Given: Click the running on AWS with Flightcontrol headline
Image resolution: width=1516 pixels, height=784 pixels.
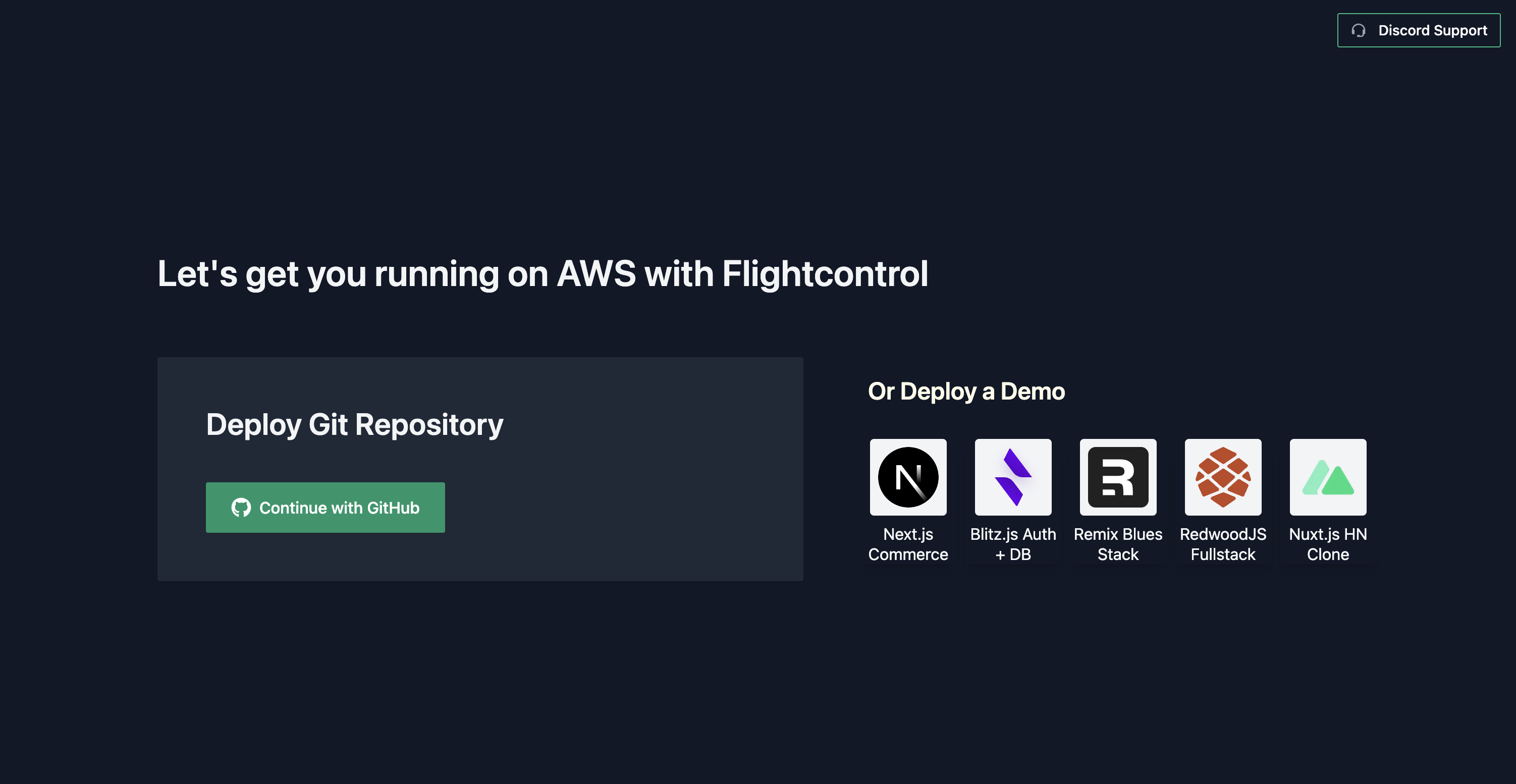Looking at the screenshot, I should click(x=542, y=274).
